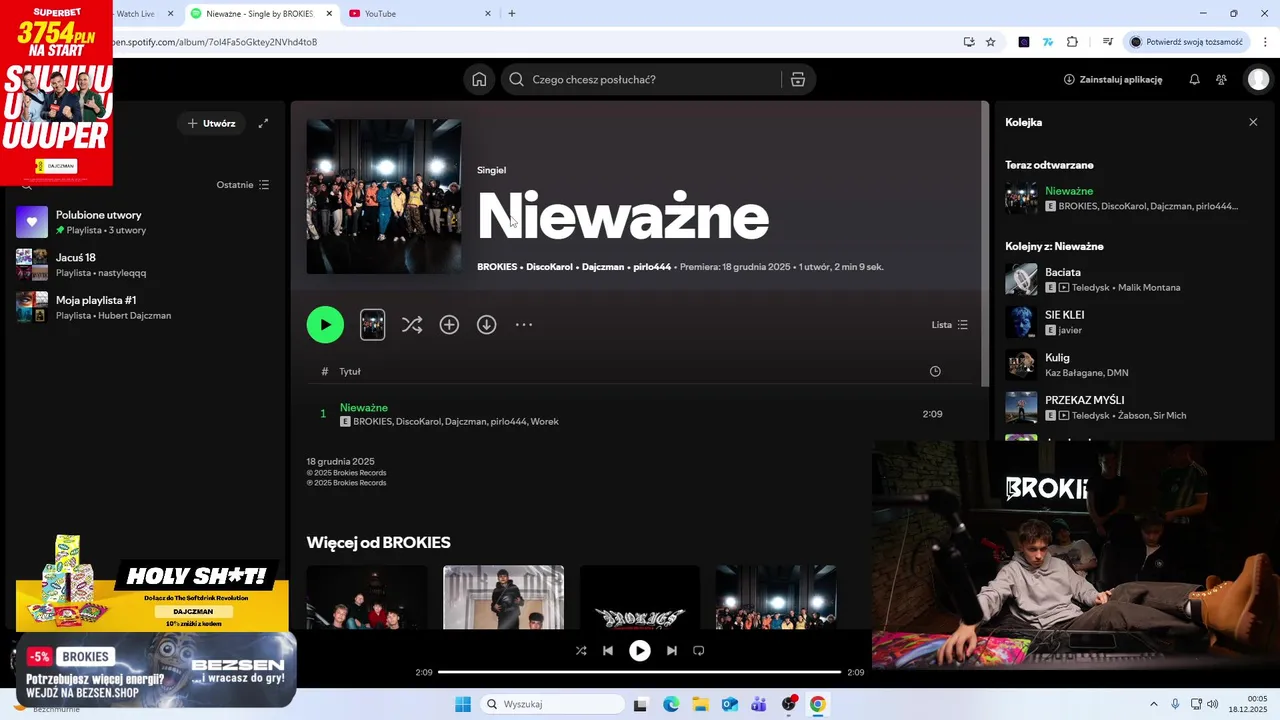Open 'Więcej od BROKIES' section heading
This screenshot has width=1280, height=720.
click(x=378, y=542)
